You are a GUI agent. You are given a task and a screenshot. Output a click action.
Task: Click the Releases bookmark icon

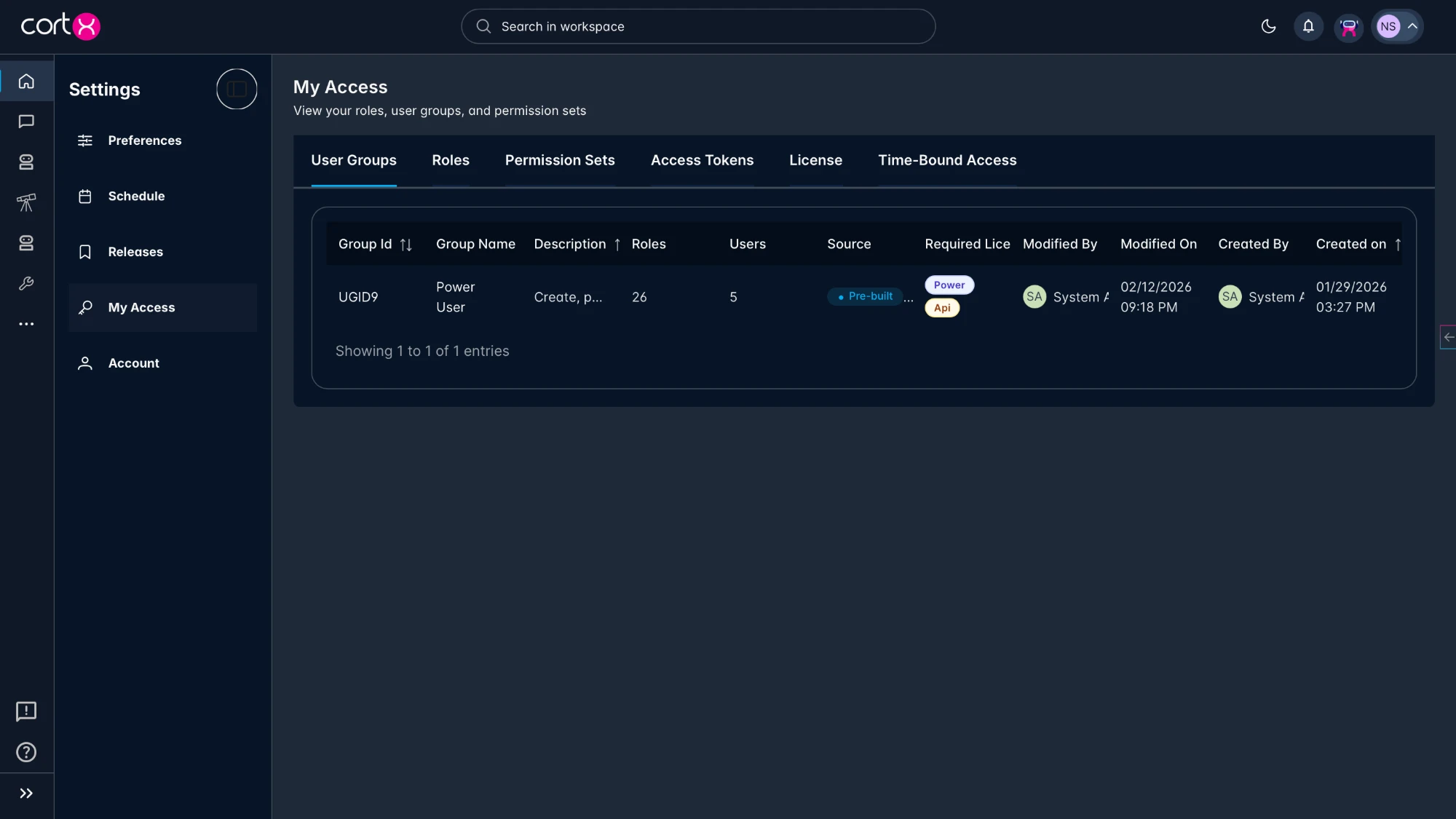tap(85, 252)
